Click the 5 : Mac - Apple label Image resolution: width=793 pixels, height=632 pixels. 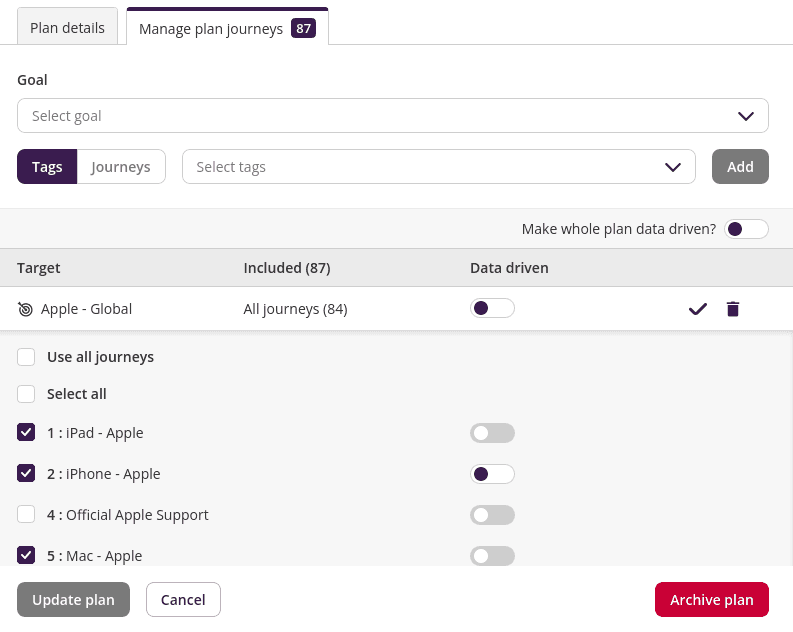95,556
